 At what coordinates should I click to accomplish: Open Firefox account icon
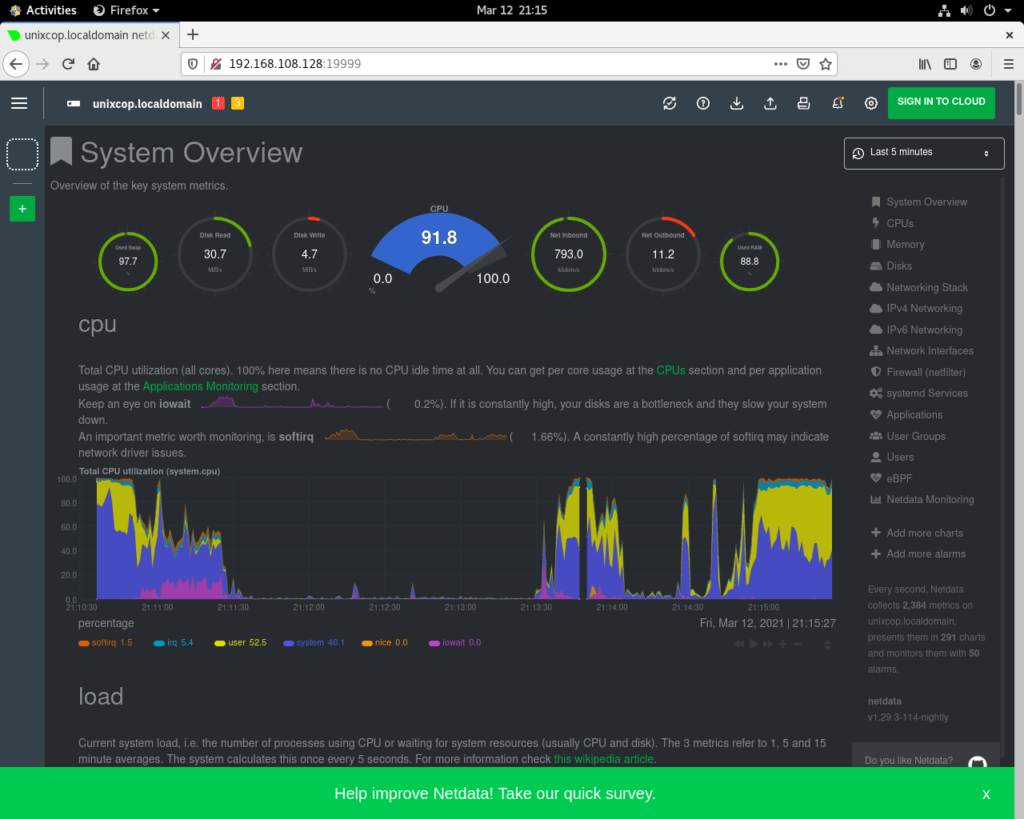pos(976,64)
